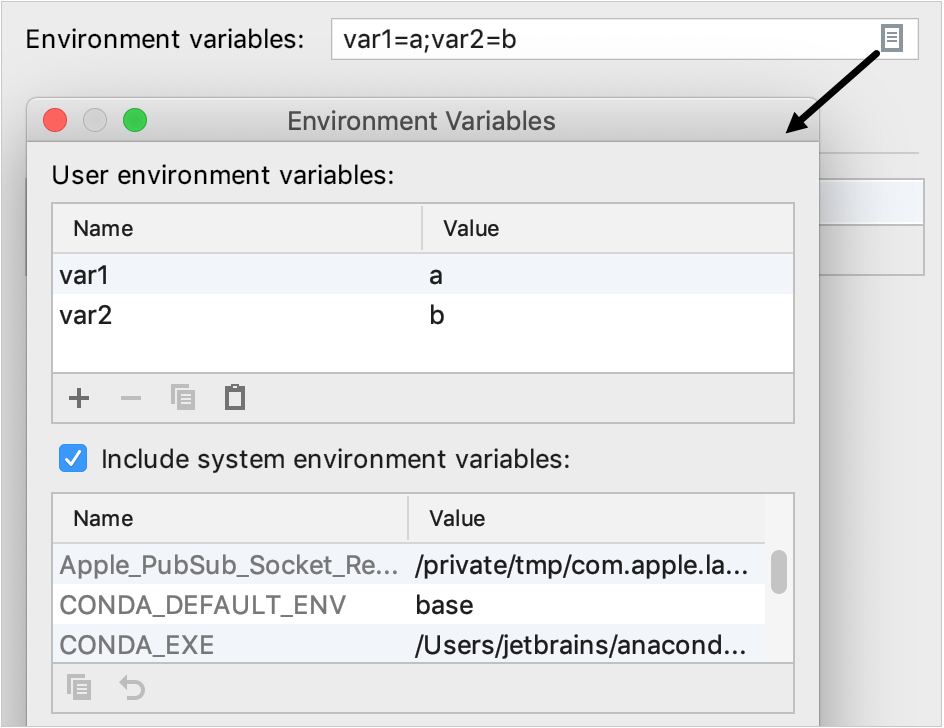
Task: Copy the selected user variable
Action: 183,397
